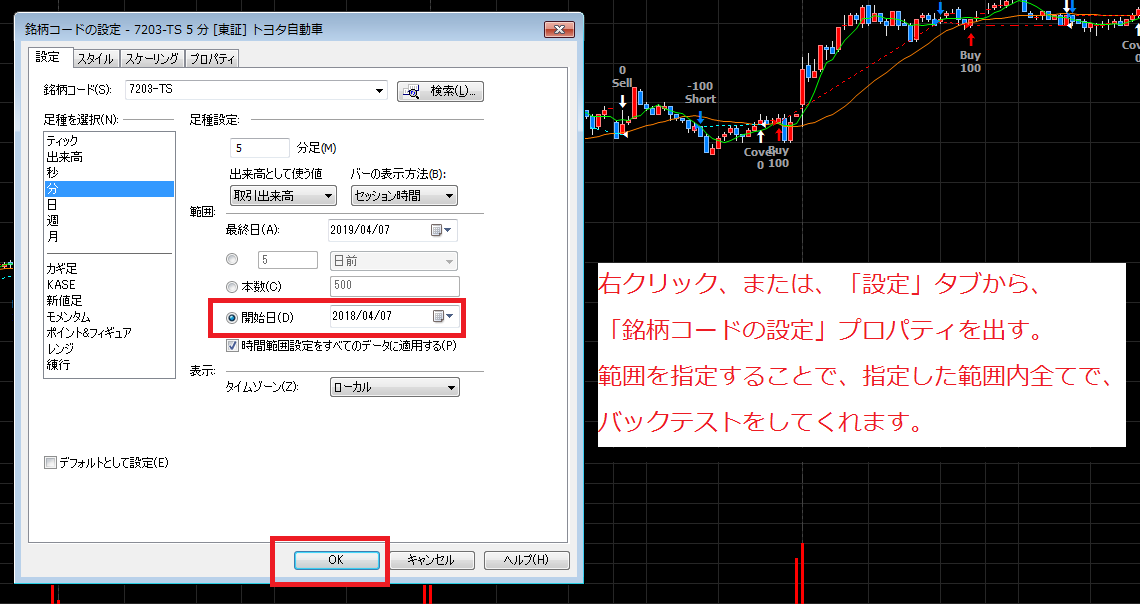The width and height of the screenshot is (1140, 604).
Task: Select モメンタム in chart type list
Action: click(109, 317)
